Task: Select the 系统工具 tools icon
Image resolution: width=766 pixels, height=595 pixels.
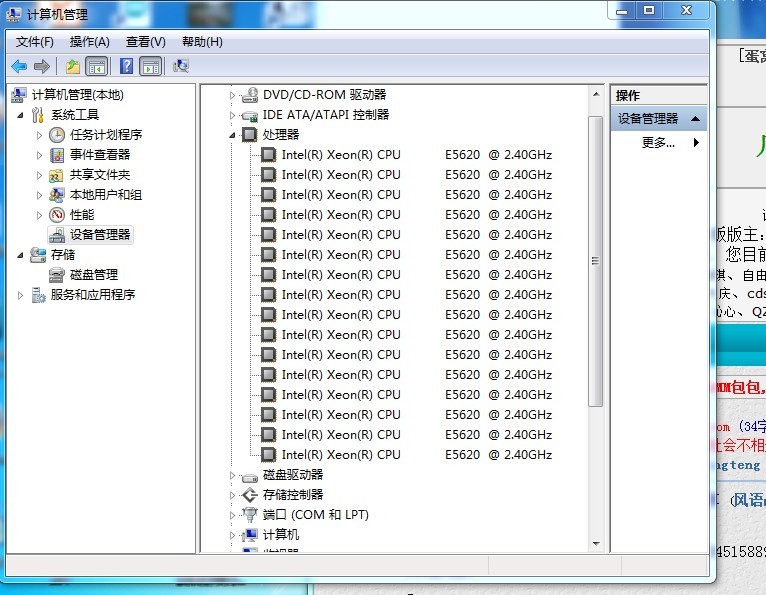Action: point(38,115)
